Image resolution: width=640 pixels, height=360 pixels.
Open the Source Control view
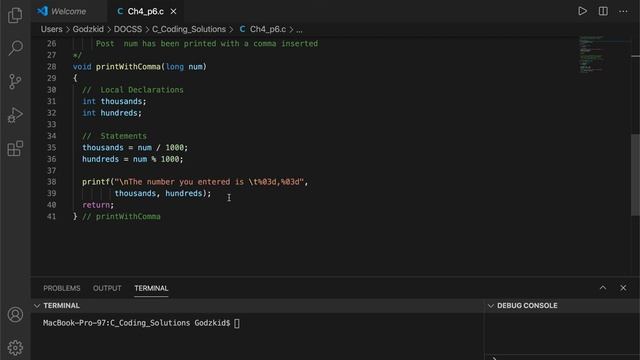click(x=15, y=82)
